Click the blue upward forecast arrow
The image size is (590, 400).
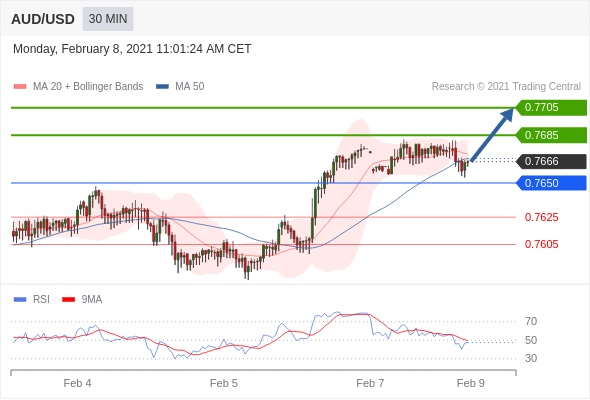492,135
